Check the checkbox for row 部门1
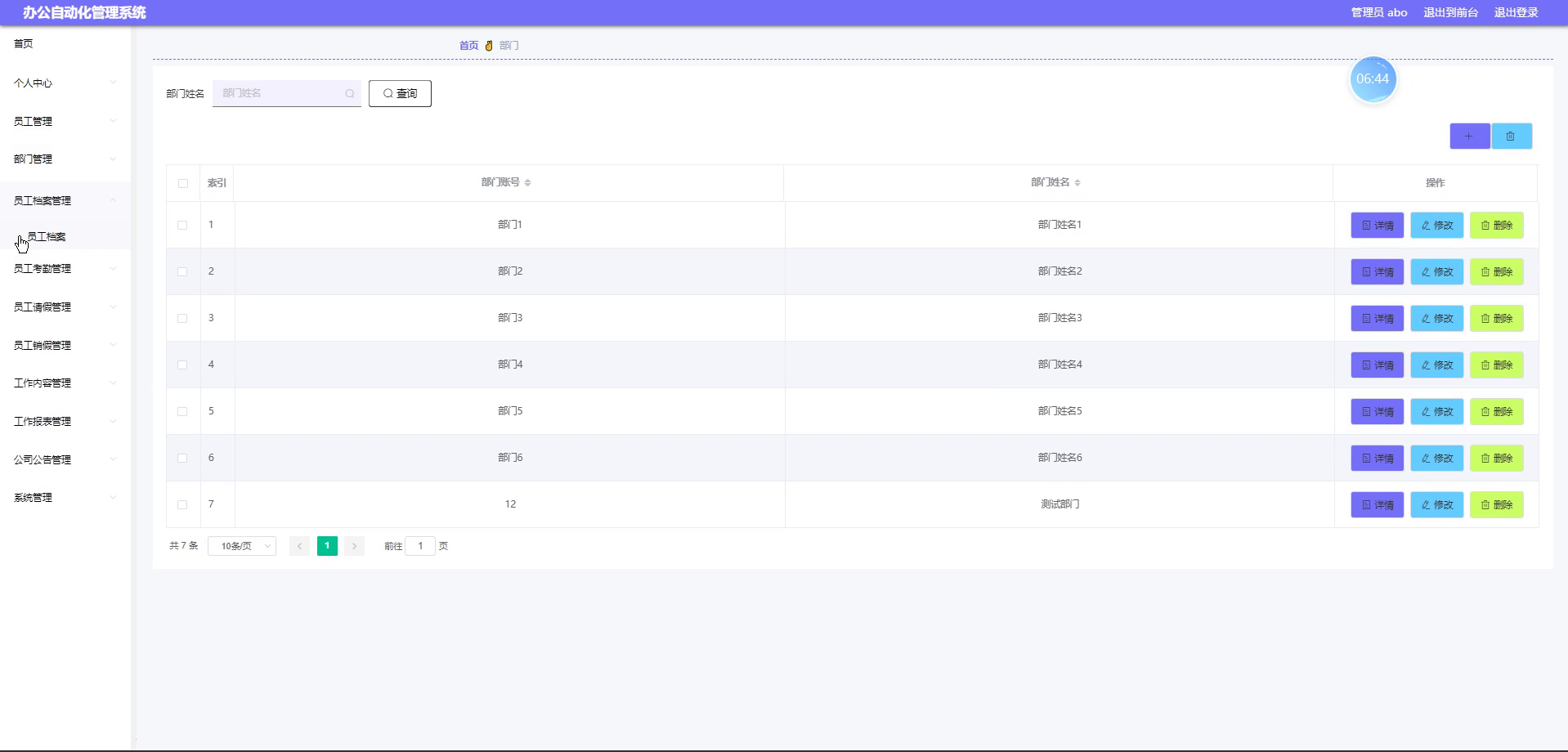Viewport: 1568px width, 752px height. [x=182, y=226]
